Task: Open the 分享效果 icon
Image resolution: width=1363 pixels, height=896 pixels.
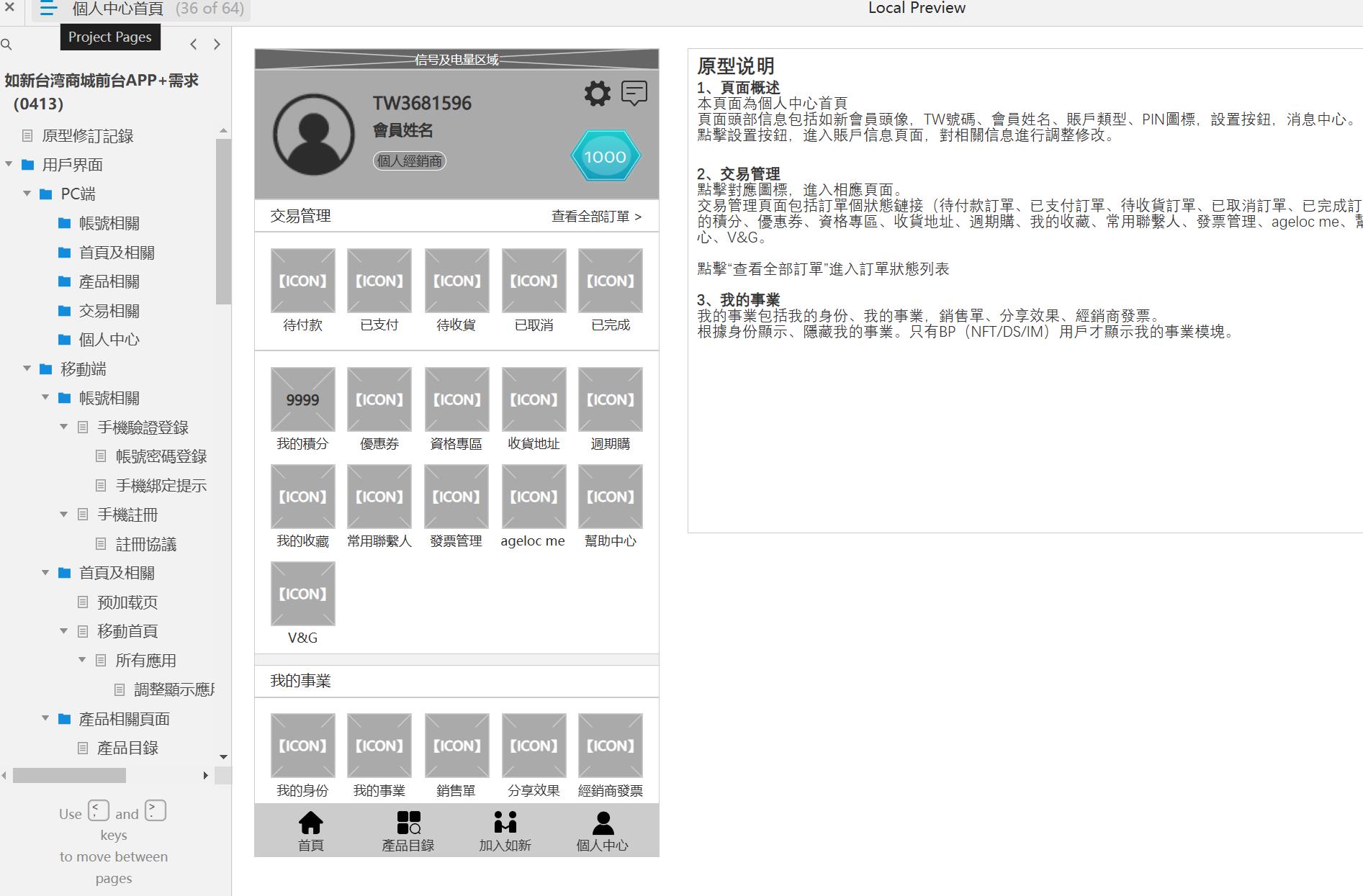Action: pos(534,746)
